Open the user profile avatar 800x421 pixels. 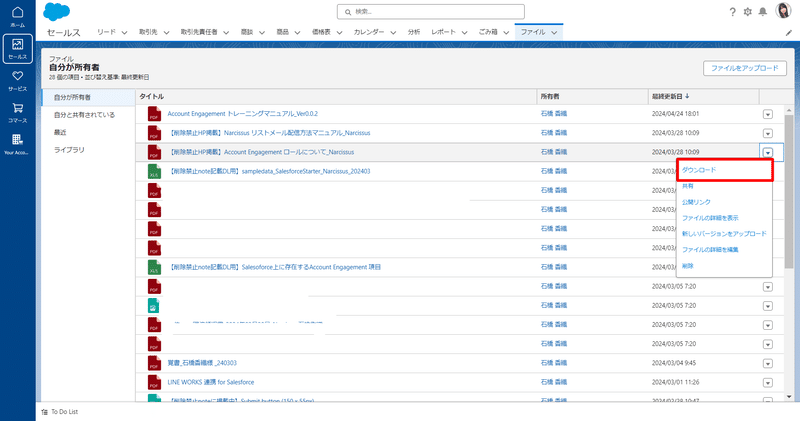click(783, 11)
